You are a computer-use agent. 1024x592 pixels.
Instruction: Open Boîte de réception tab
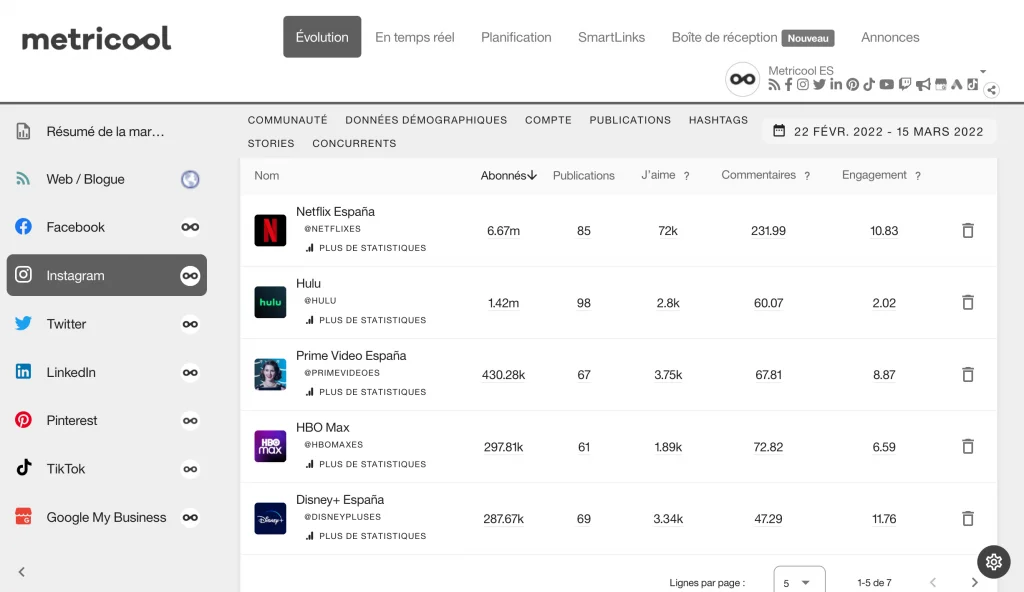click(x=753, y=37)
